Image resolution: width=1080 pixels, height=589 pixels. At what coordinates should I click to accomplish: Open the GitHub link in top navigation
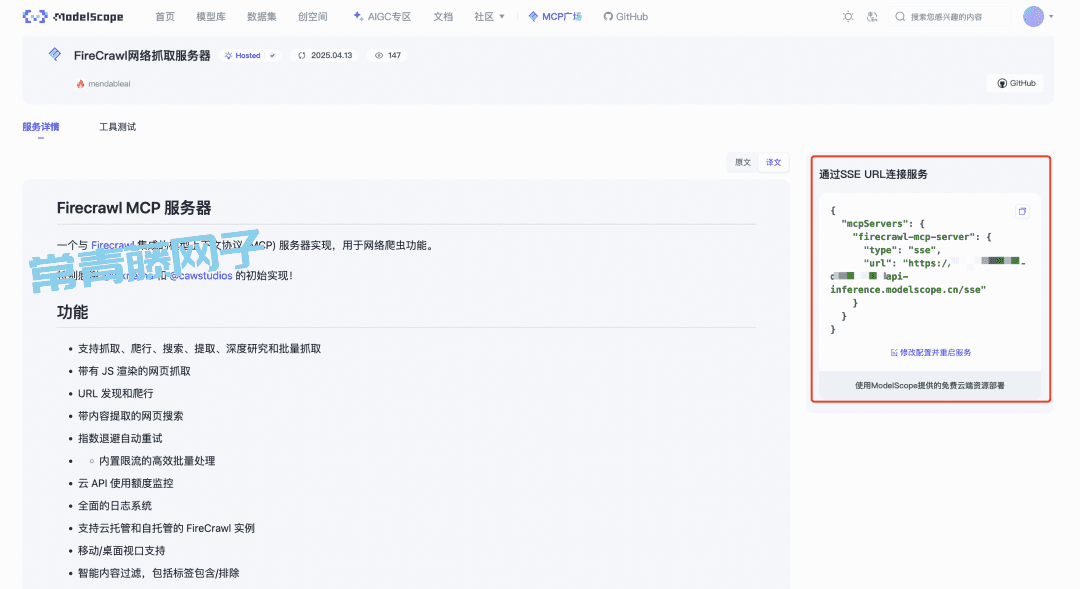625,17
